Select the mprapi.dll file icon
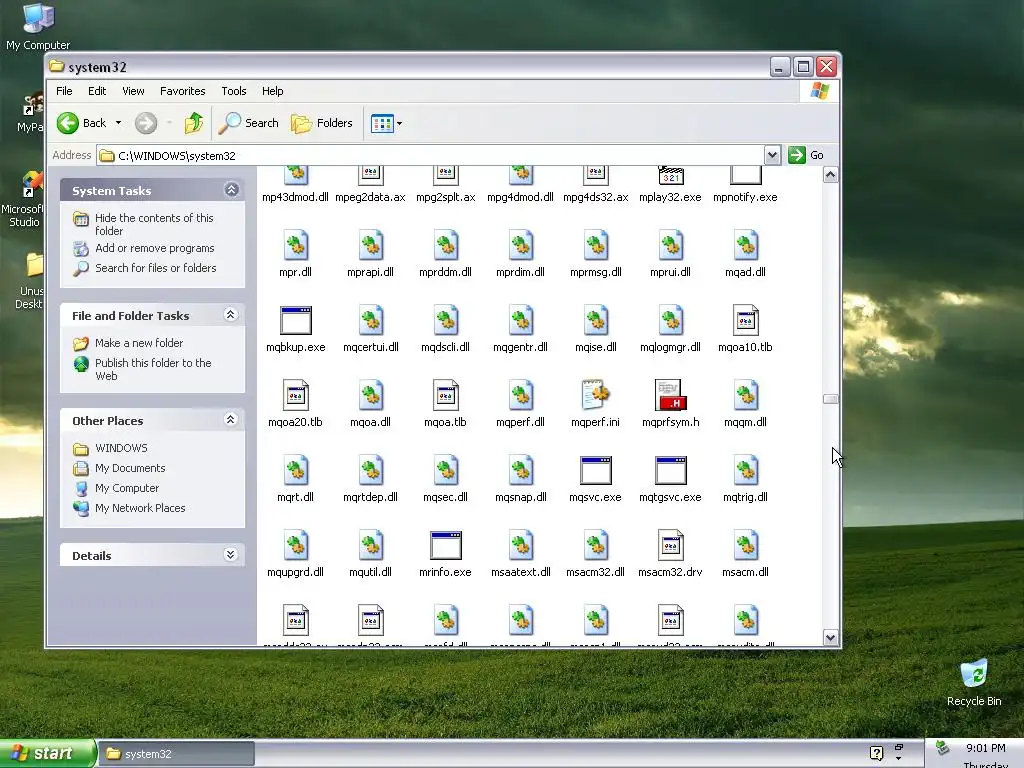1024x768 pixels. pos(370,246)
